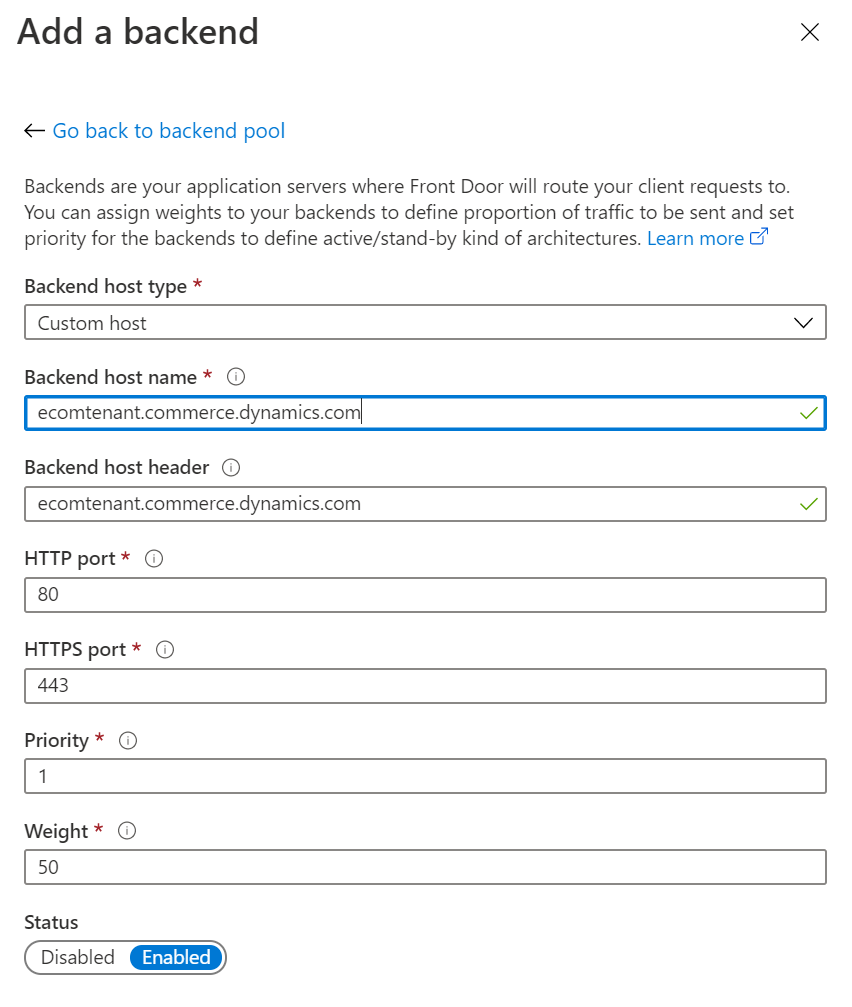Click the HTTP port value 80 field

click(425, 595)
